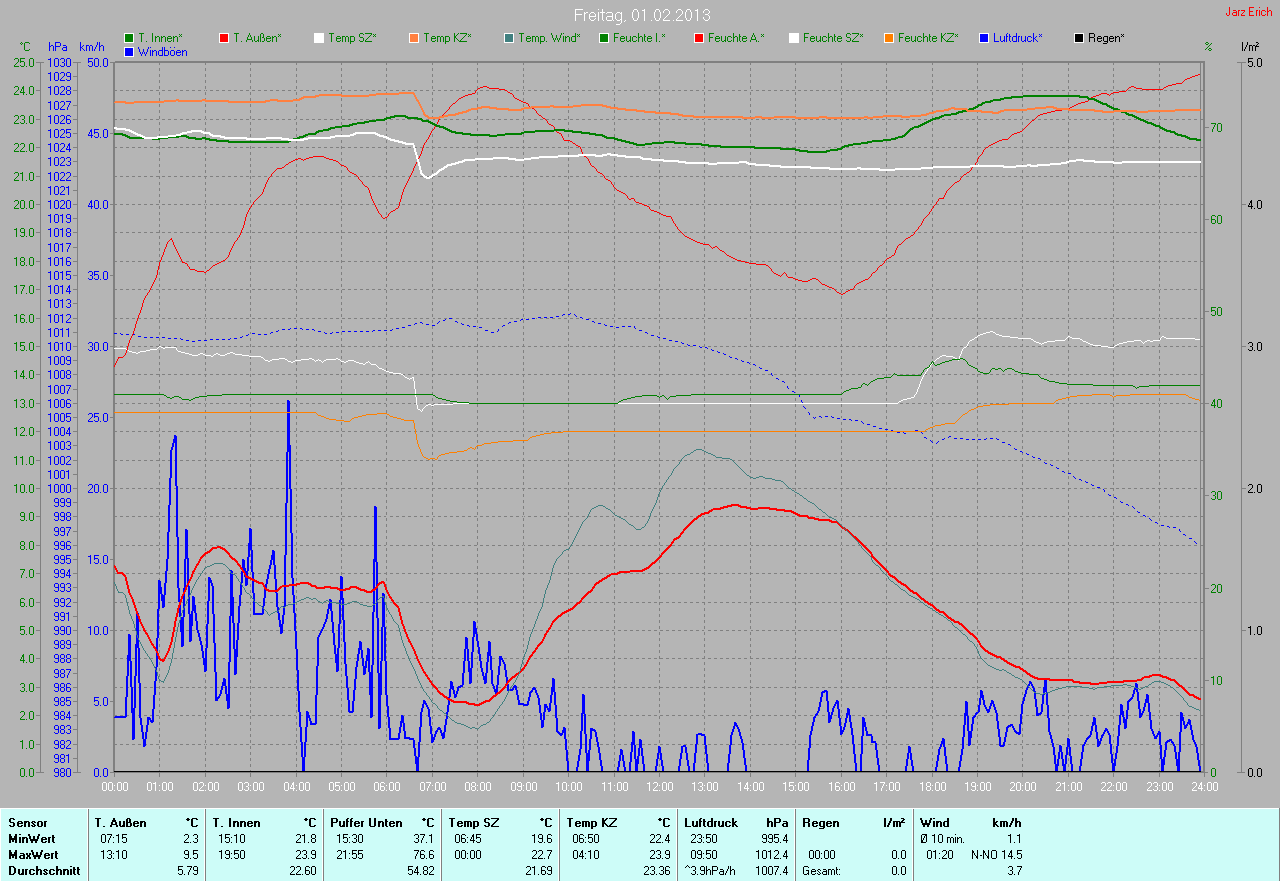Viewport: 1280px width, 881px height.
Task: Click the blue Windböen legend swatch
Action: coord(129,51)
